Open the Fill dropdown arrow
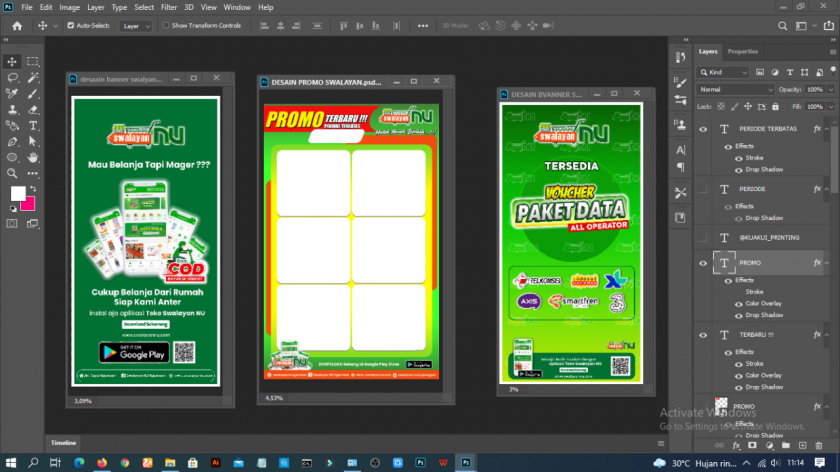 click(x=831, y=107)
